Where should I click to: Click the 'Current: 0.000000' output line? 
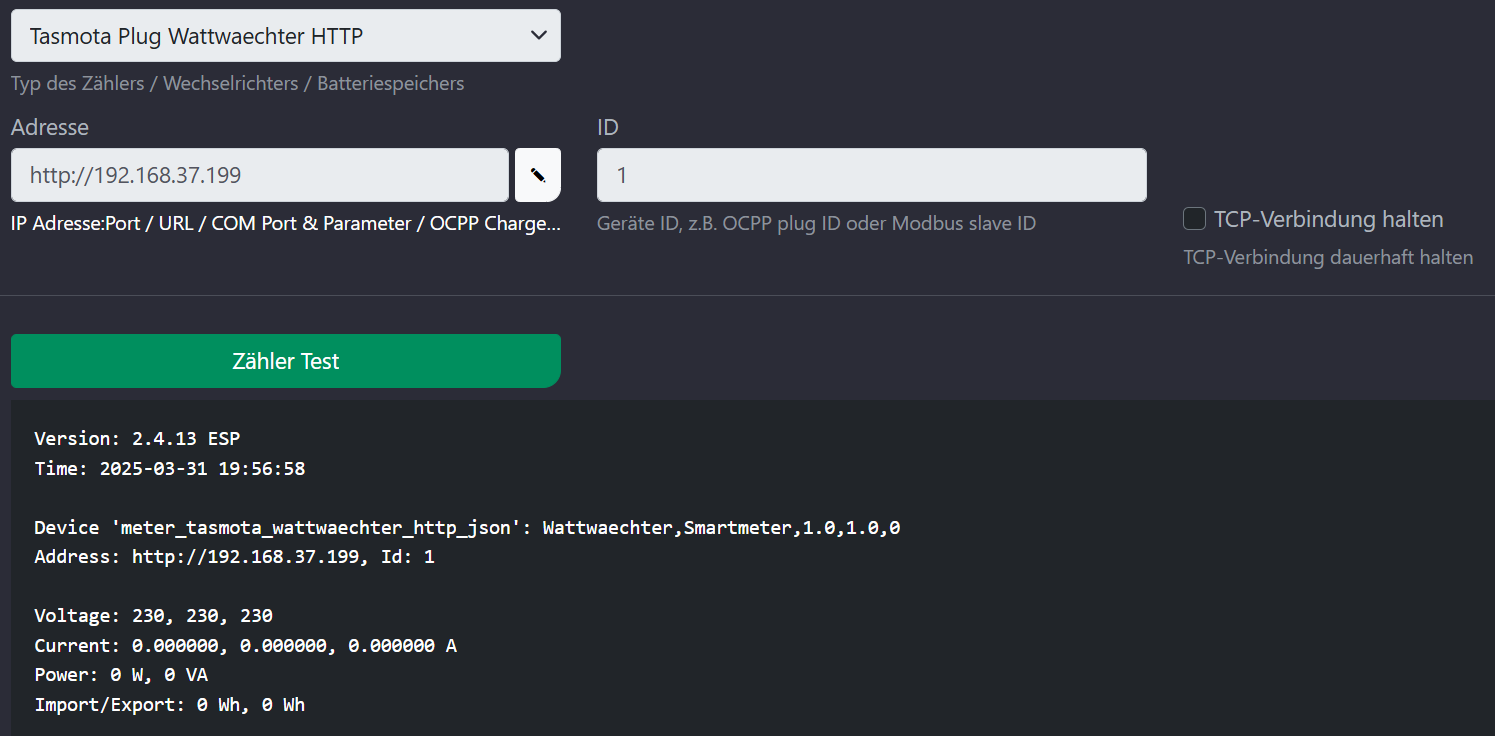pos(246,646)
